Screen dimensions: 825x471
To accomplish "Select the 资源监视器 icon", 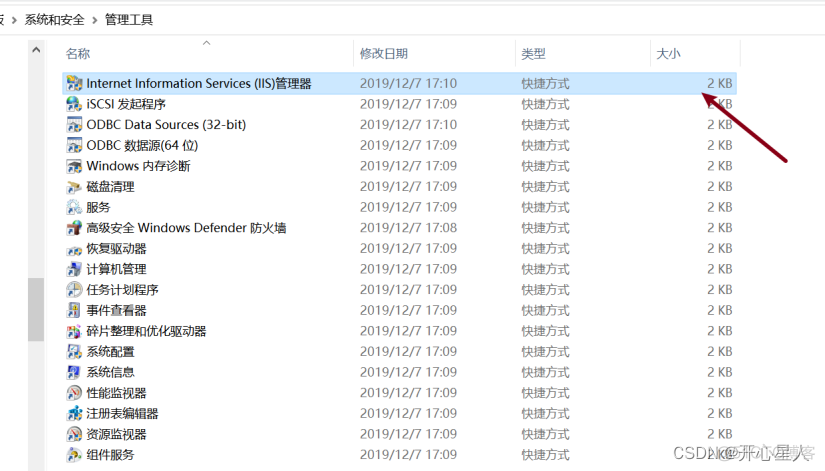I will [74, 434].
